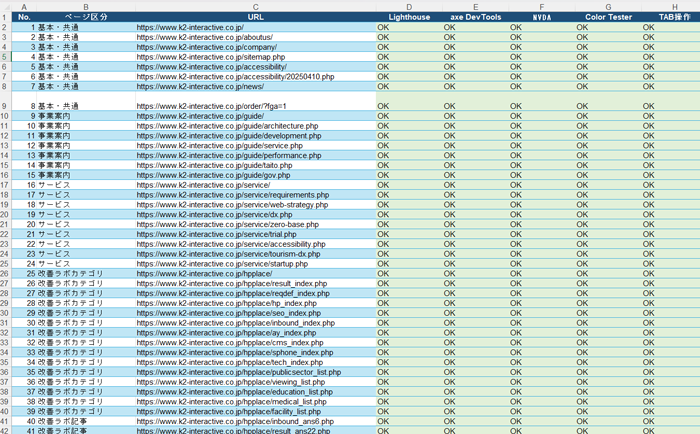Open the /company/ URL link
The height and width of the screenshot is (434, 700).
tap(207, 47)
